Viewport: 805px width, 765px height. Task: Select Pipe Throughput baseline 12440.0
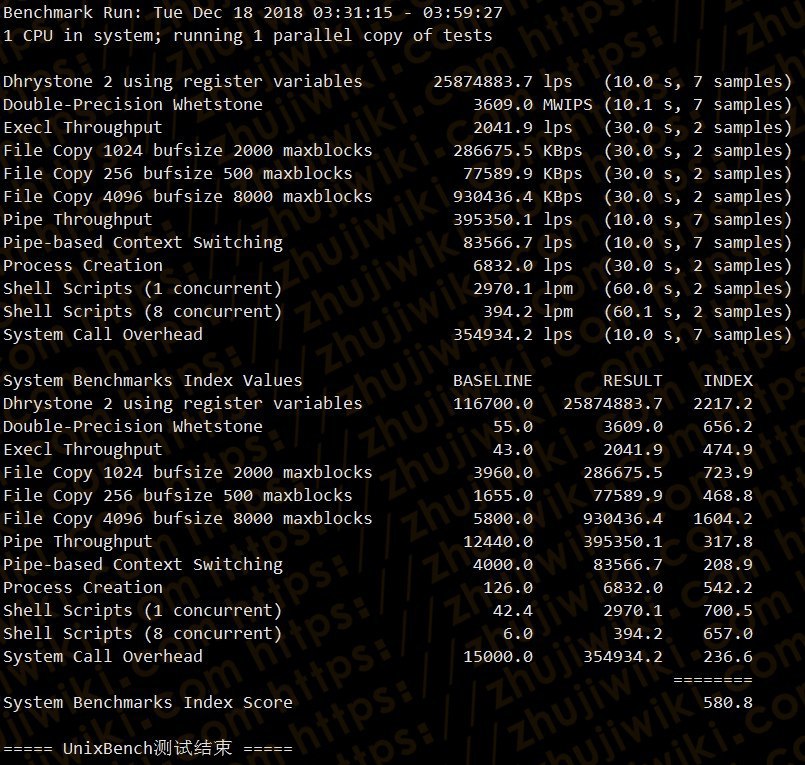(497, 542)
